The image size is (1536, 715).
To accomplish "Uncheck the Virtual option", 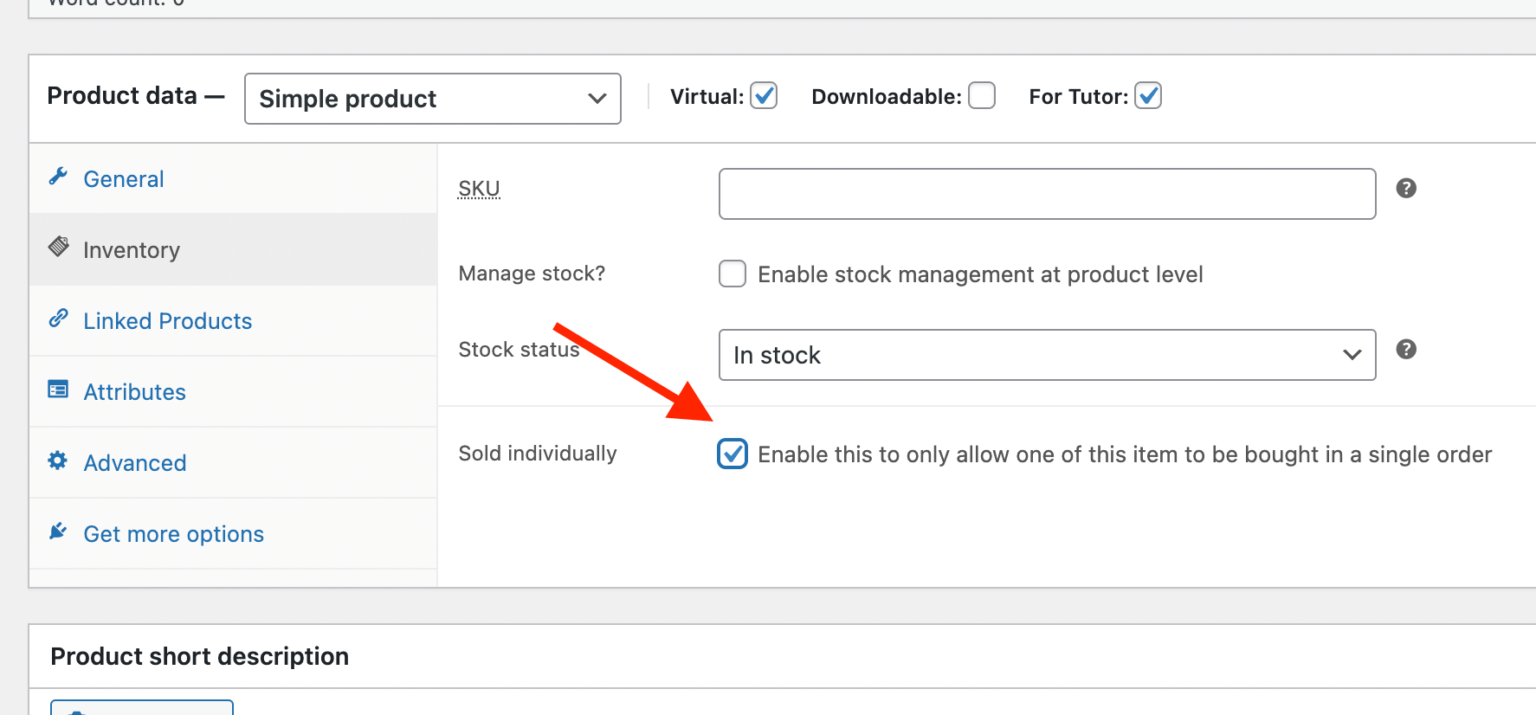I will (x=764, y=96).
